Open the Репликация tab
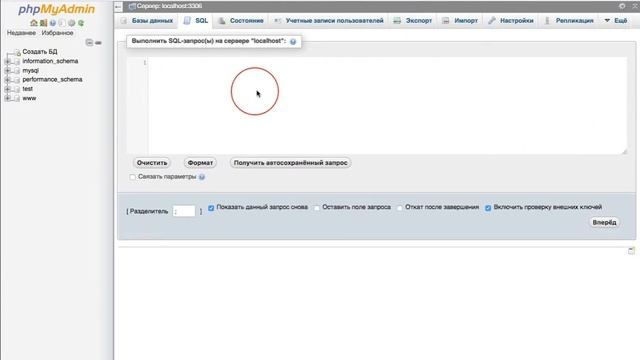Viewport: 640px width, 360px height. point(569,20)
